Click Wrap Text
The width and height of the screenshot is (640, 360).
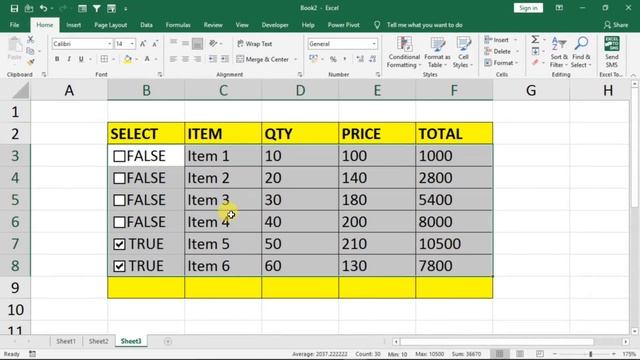pos(254,44)
